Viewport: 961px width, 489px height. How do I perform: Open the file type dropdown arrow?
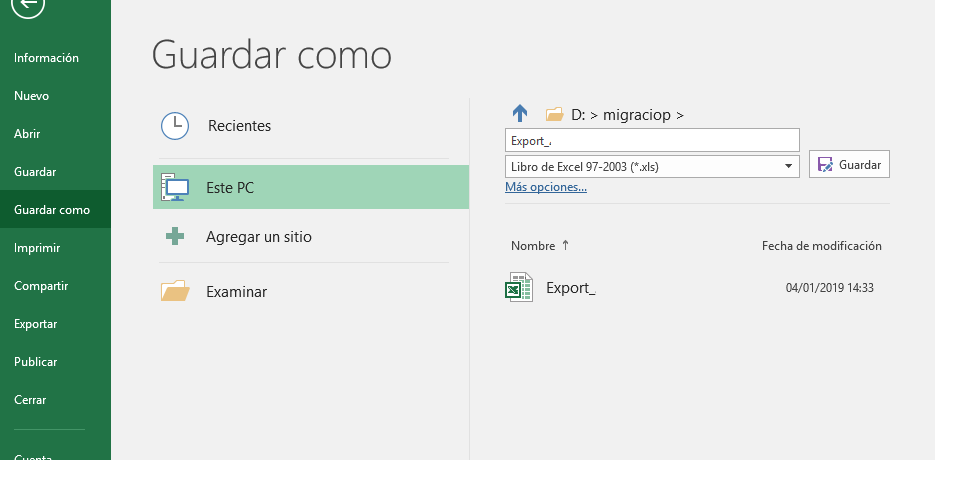click(788, 166)
